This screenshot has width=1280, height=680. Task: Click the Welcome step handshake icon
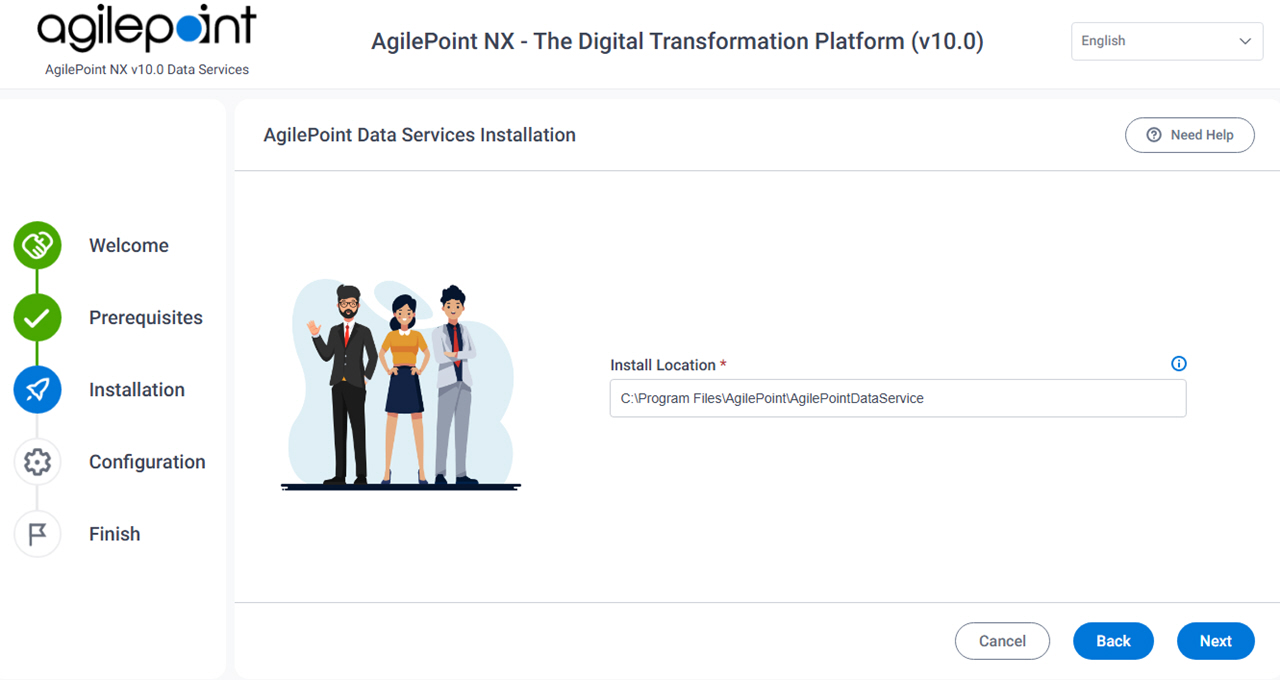(x=37, y=245)
